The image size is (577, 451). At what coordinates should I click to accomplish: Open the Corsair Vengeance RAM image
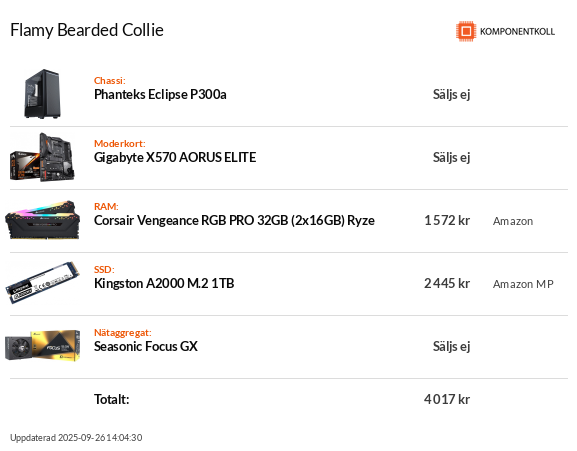point(42,220)
